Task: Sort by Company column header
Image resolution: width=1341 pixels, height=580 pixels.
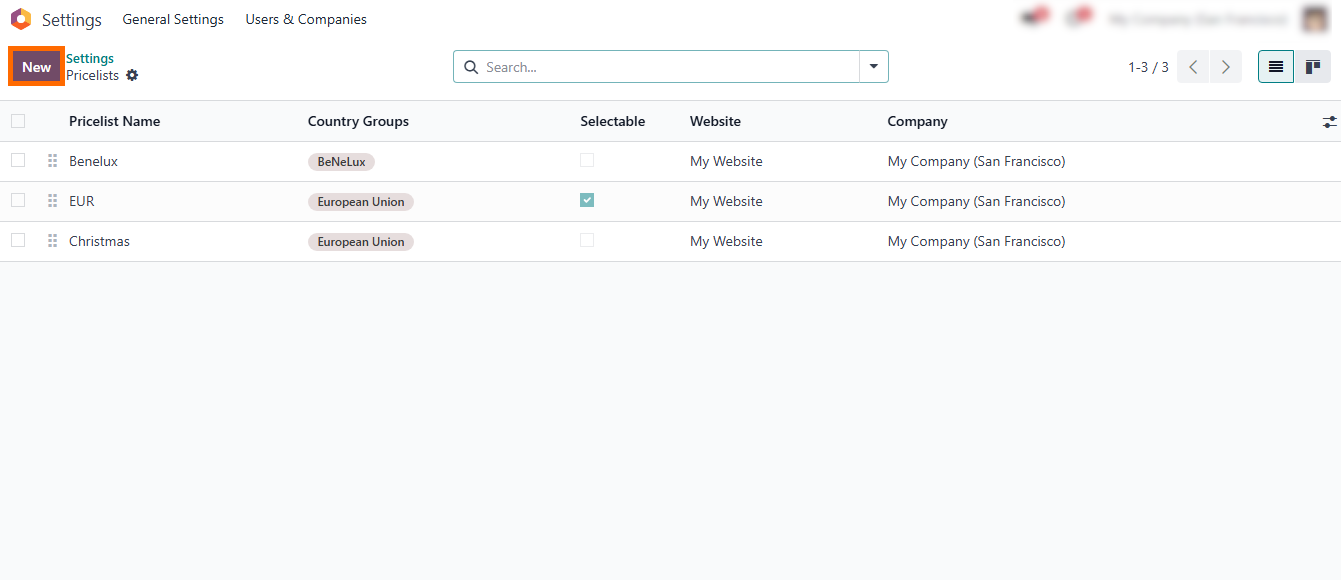Action: click(918, 121)
